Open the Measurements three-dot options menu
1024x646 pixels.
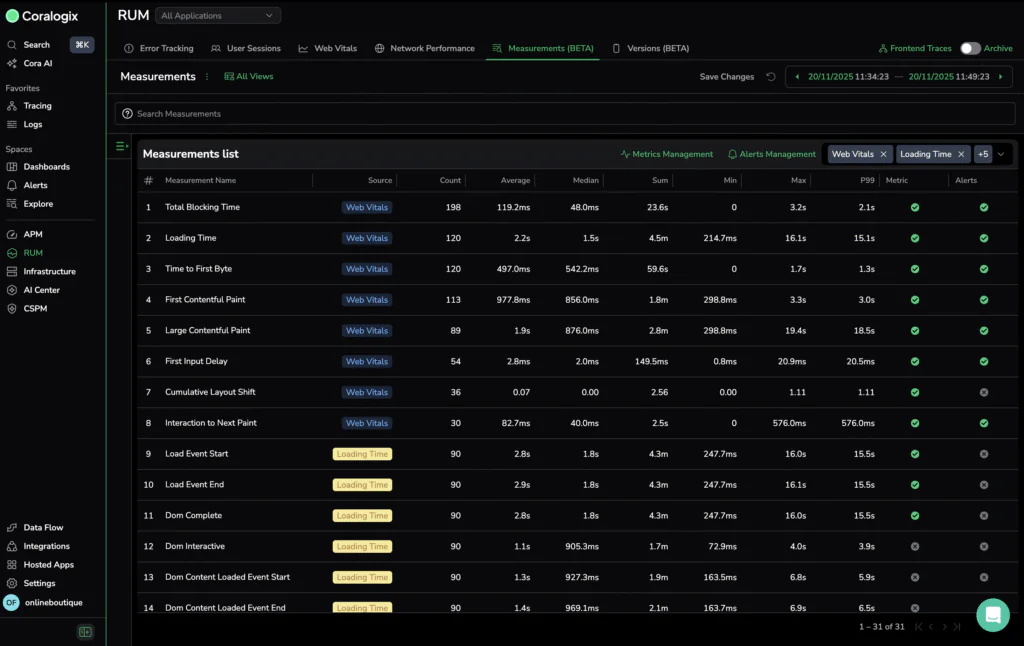point(207,77)
